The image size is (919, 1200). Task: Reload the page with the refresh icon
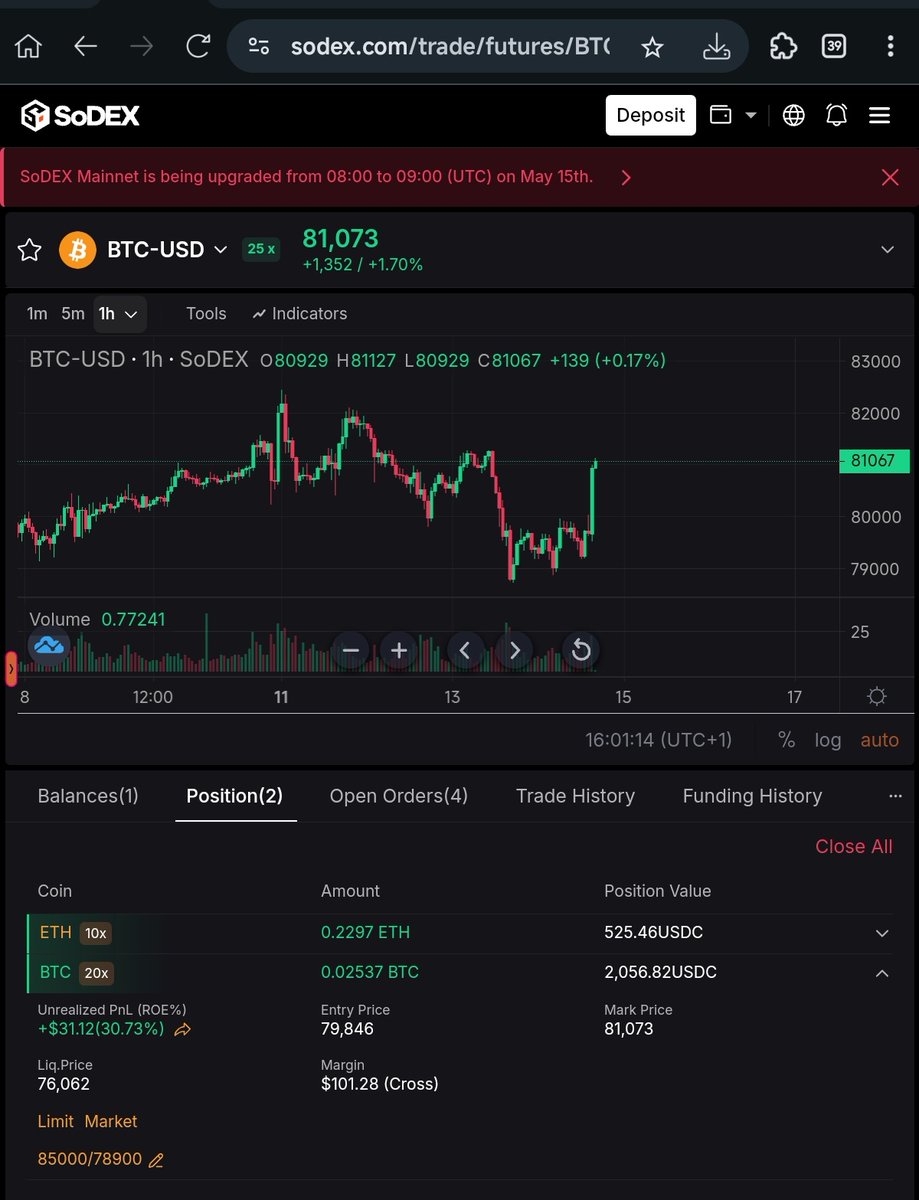(x=198, y=46)
